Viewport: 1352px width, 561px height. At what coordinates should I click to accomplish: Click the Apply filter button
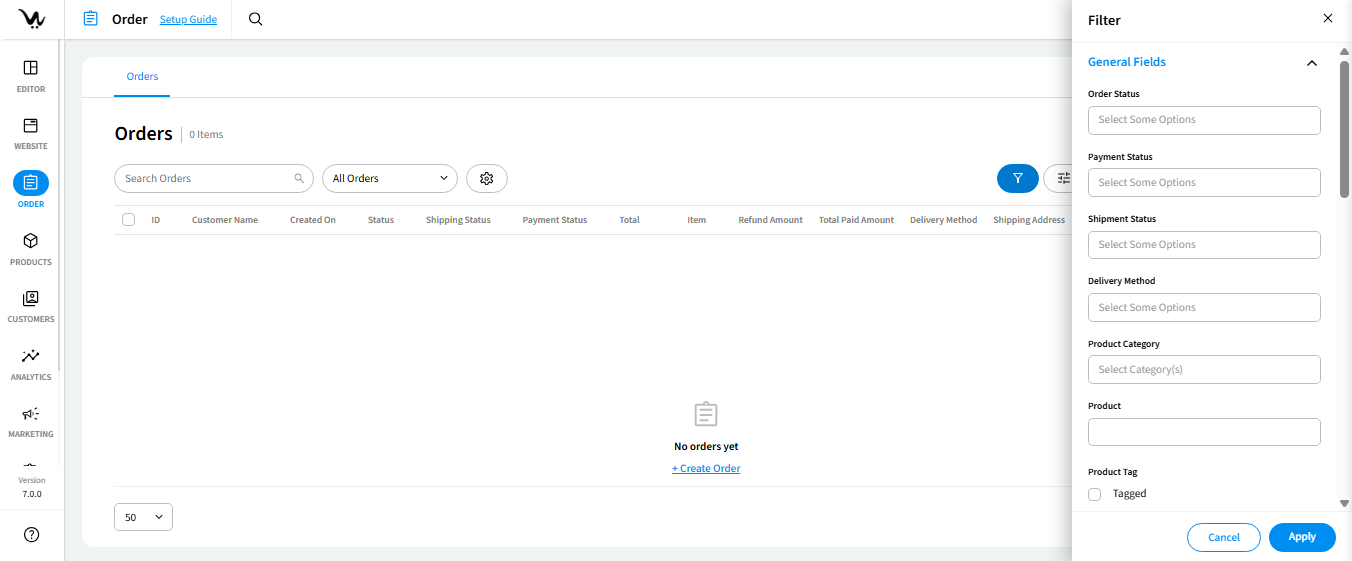coord(1301,537)
